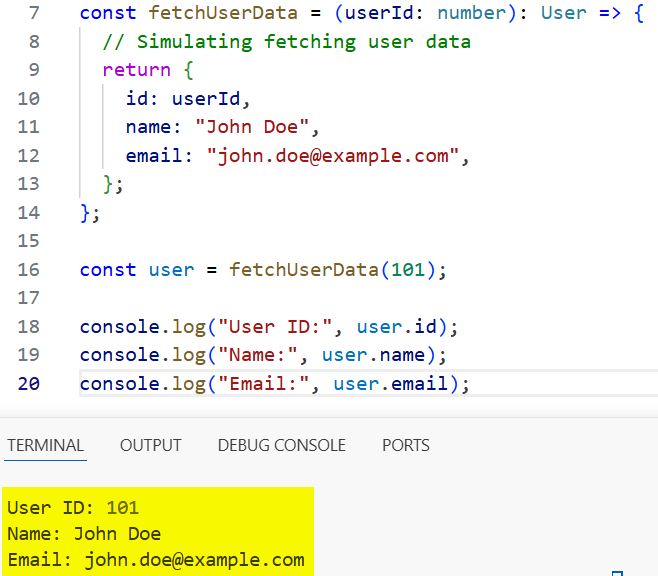The height and width of the screenshot is (576, 658).
Task: Click terminal output "User ID: 101"
Action: [73, 508]
